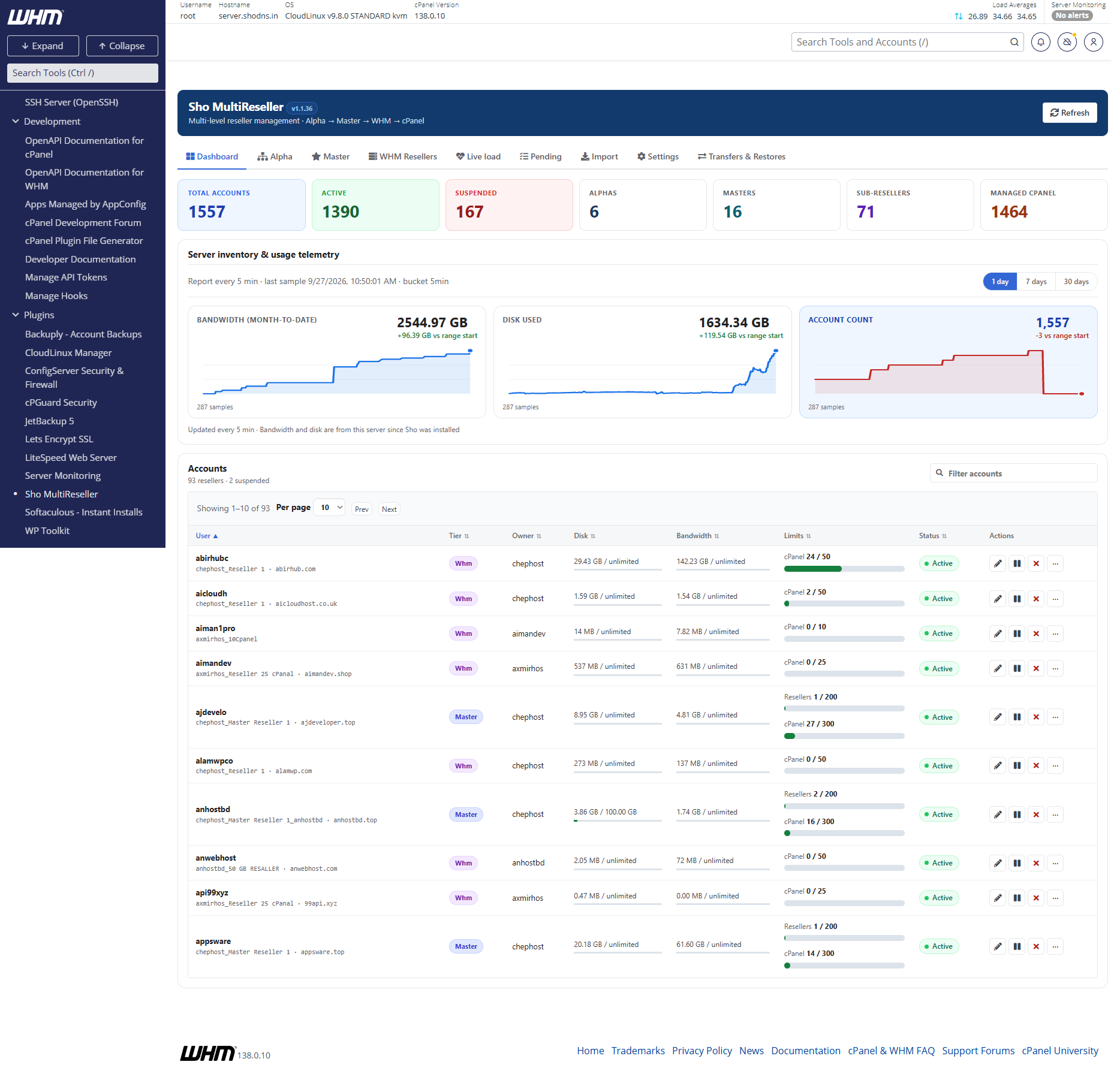
Task: Click the WHM logo in sidebar
Action: click(x=35, y=17)
